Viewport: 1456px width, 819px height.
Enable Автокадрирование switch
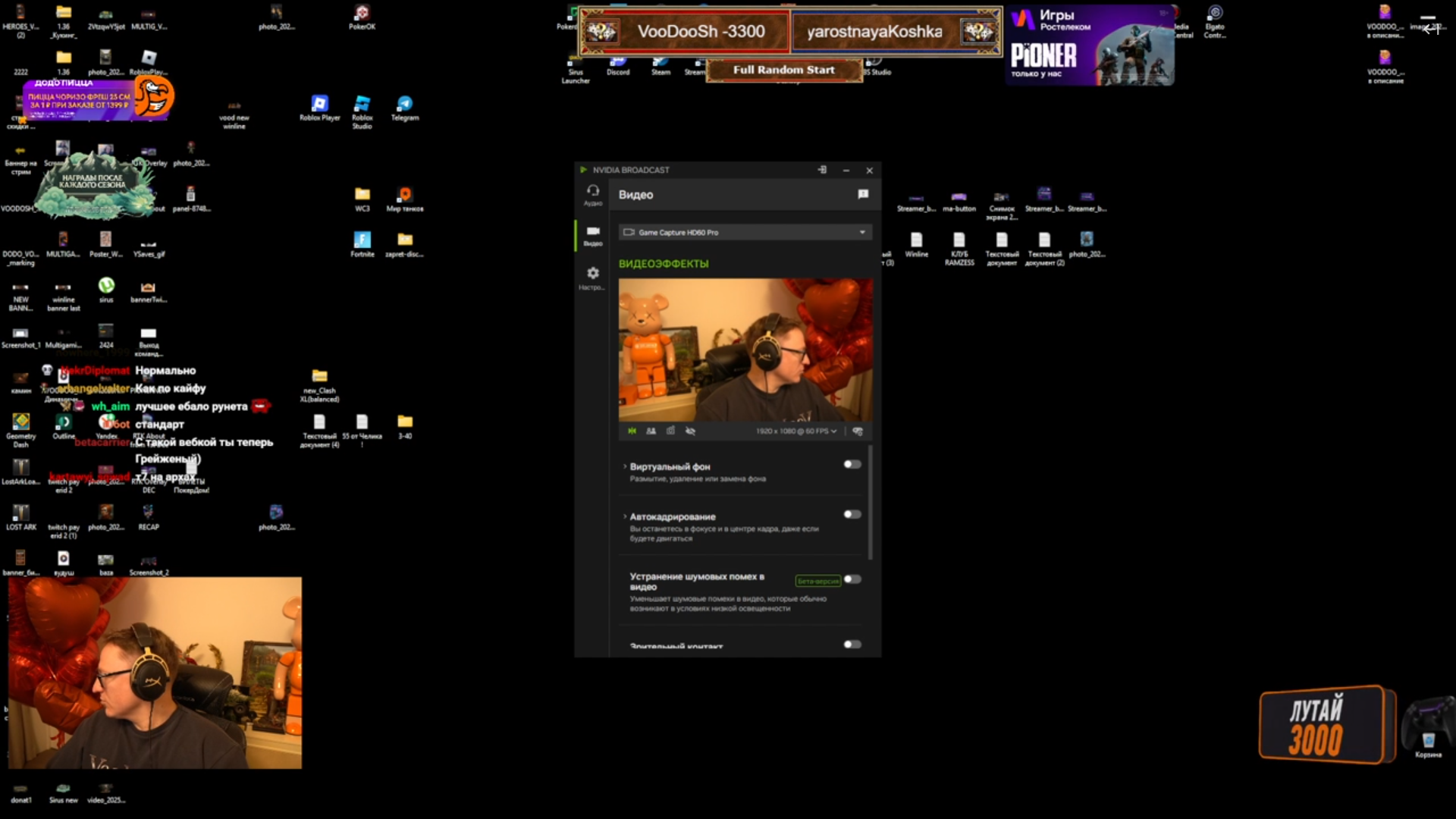click(x=852, y=514)
